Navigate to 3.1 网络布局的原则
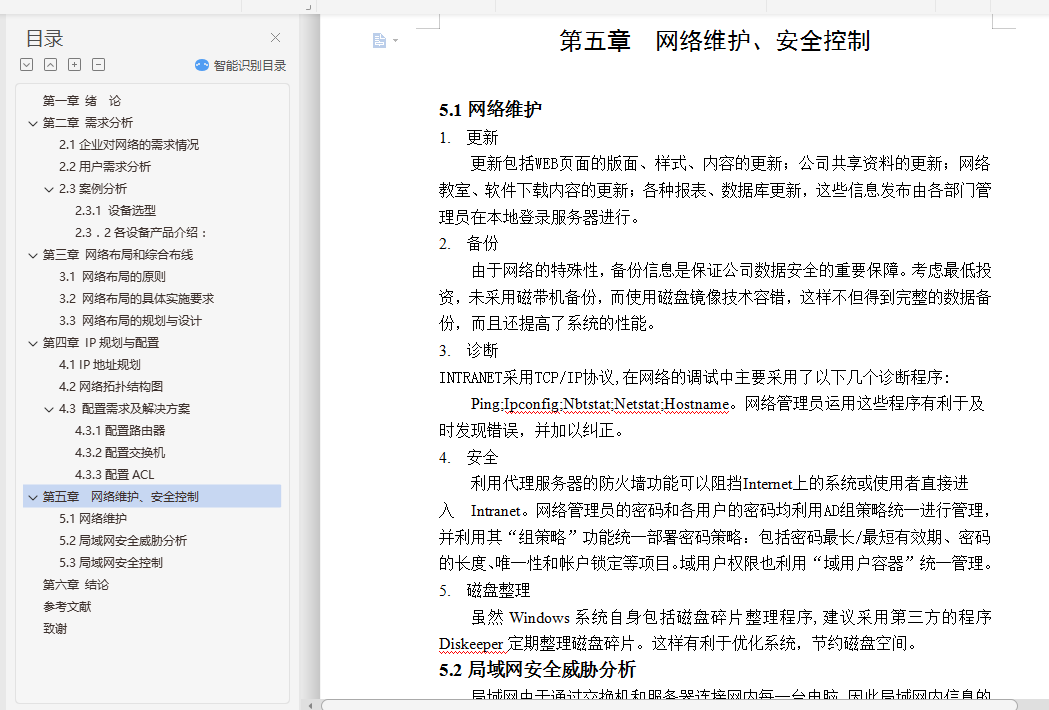 pos(112,277)
